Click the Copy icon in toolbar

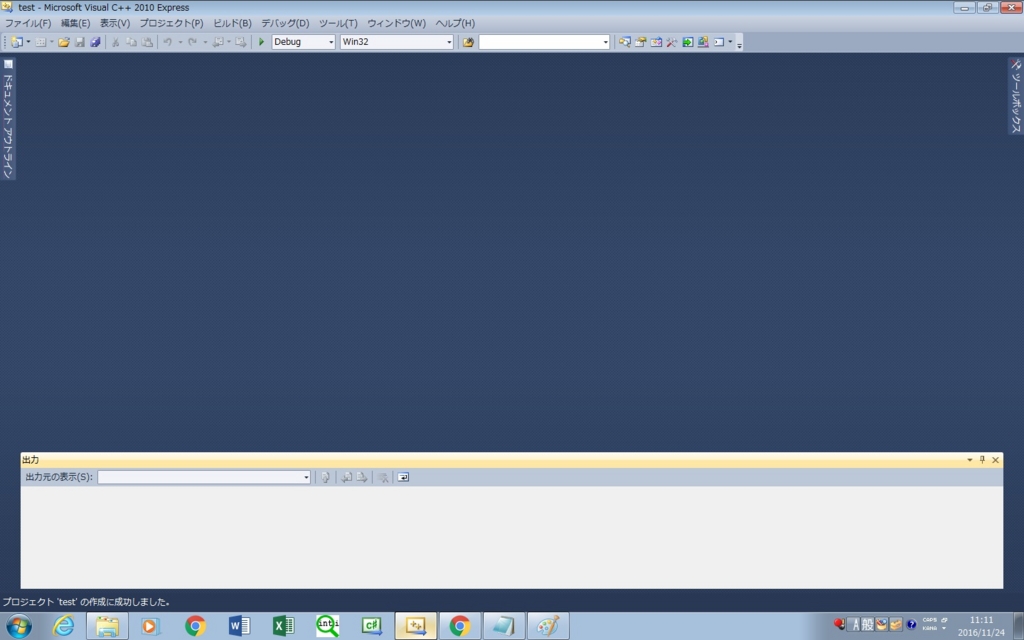pyautogui.click(x=131, y=42)
